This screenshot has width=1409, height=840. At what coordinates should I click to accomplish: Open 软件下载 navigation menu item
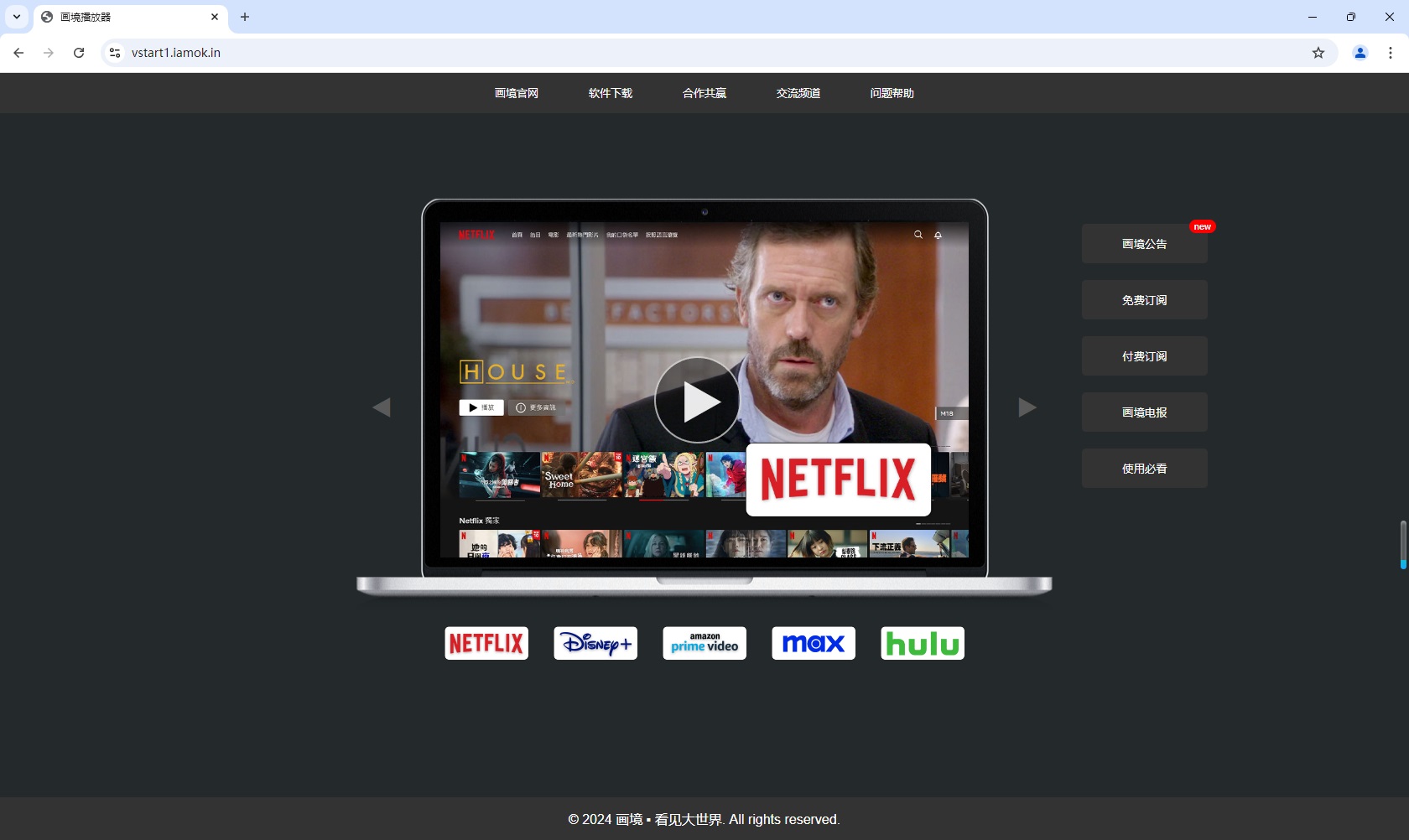611,93
